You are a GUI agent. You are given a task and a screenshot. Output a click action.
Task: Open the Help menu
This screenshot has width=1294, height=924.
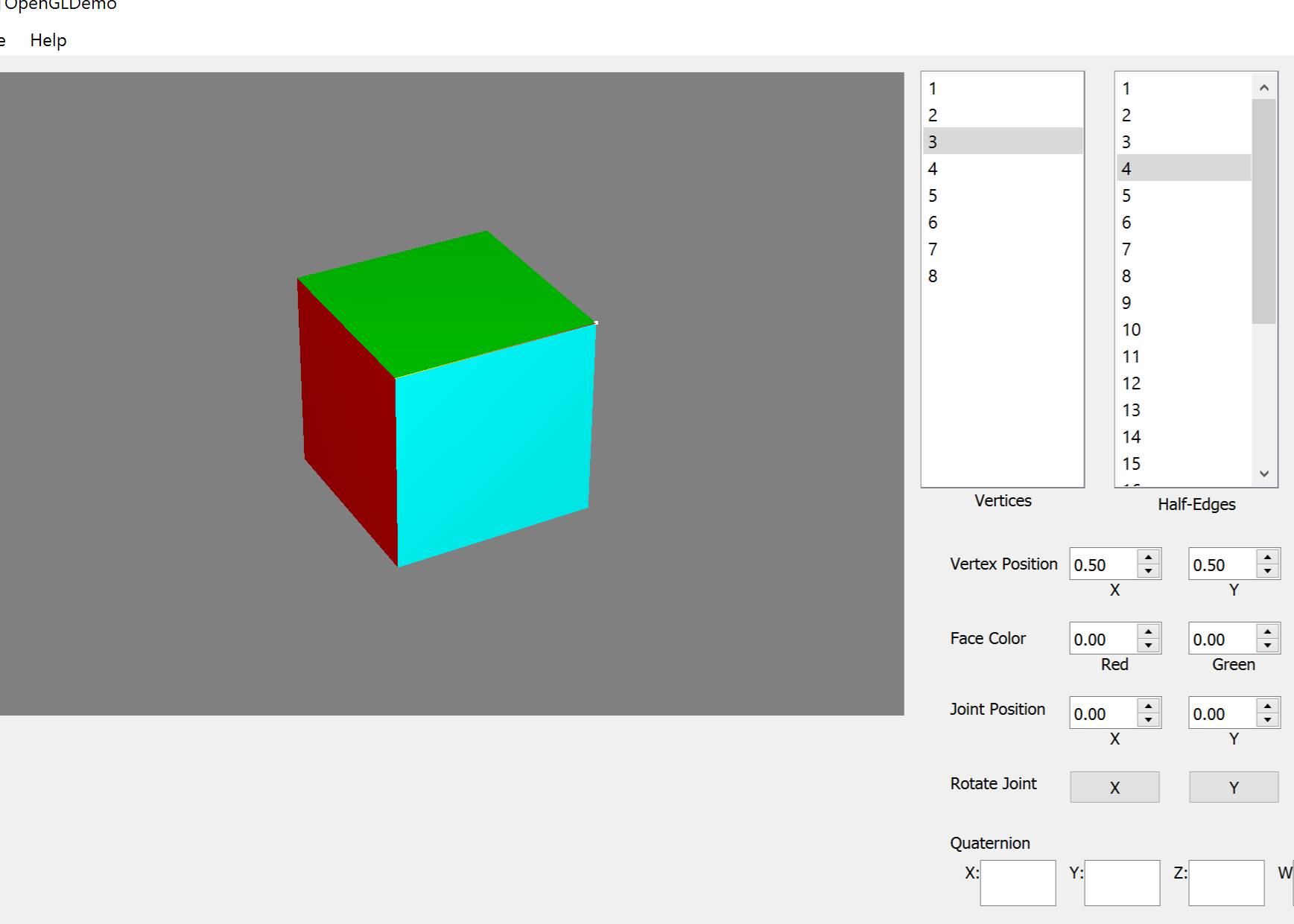click(48, 40)
